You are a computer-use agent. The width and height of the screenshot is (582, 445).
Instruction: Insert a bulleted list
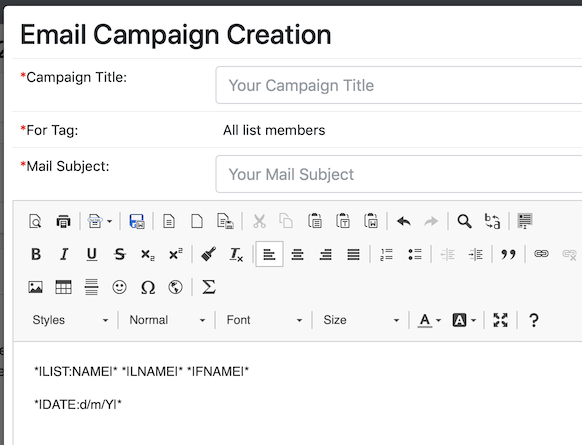[x=415, y=255]
